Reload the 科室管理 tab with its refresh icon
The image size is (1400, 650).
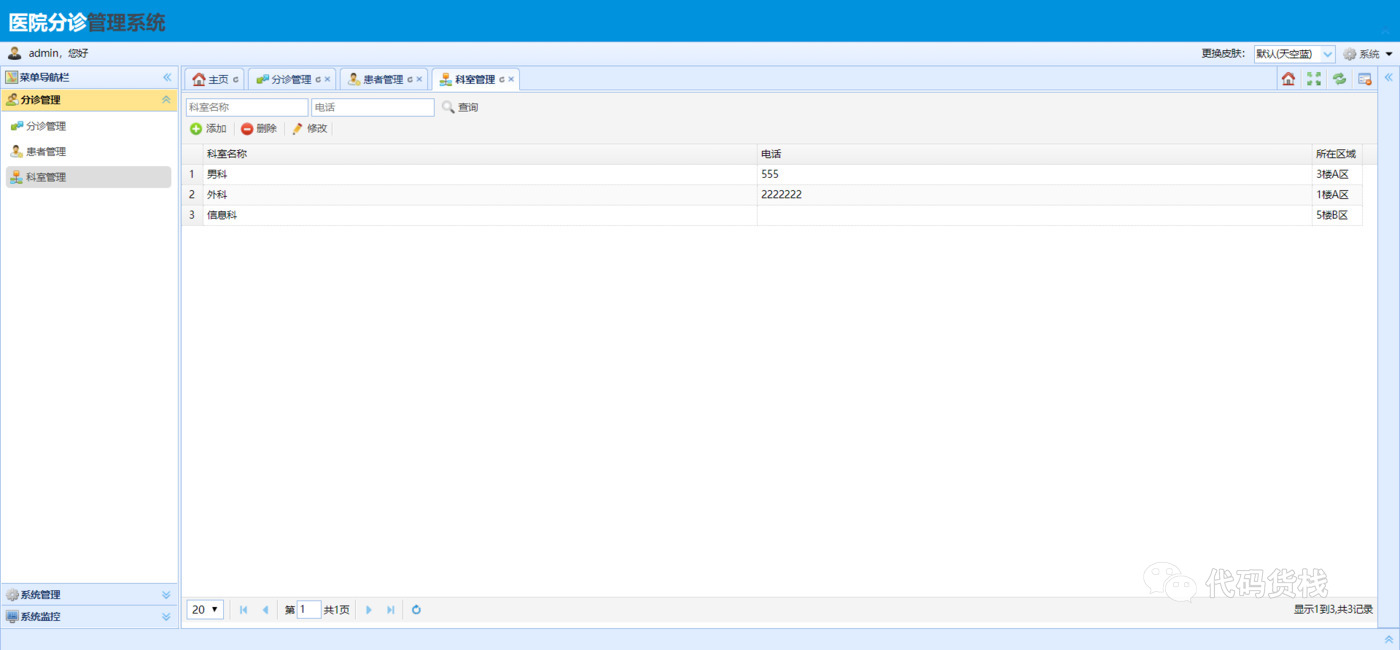[502, 79]
